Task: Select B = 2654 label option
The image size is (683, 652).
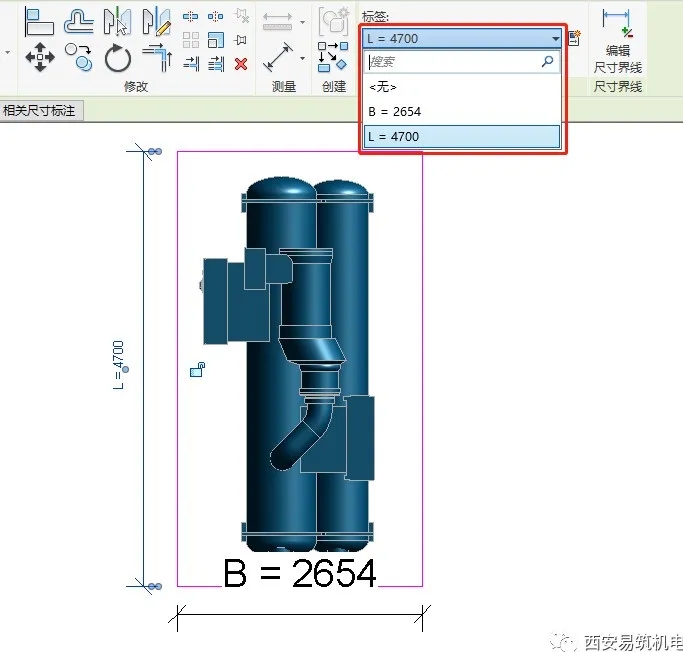Action: [462, 111]
